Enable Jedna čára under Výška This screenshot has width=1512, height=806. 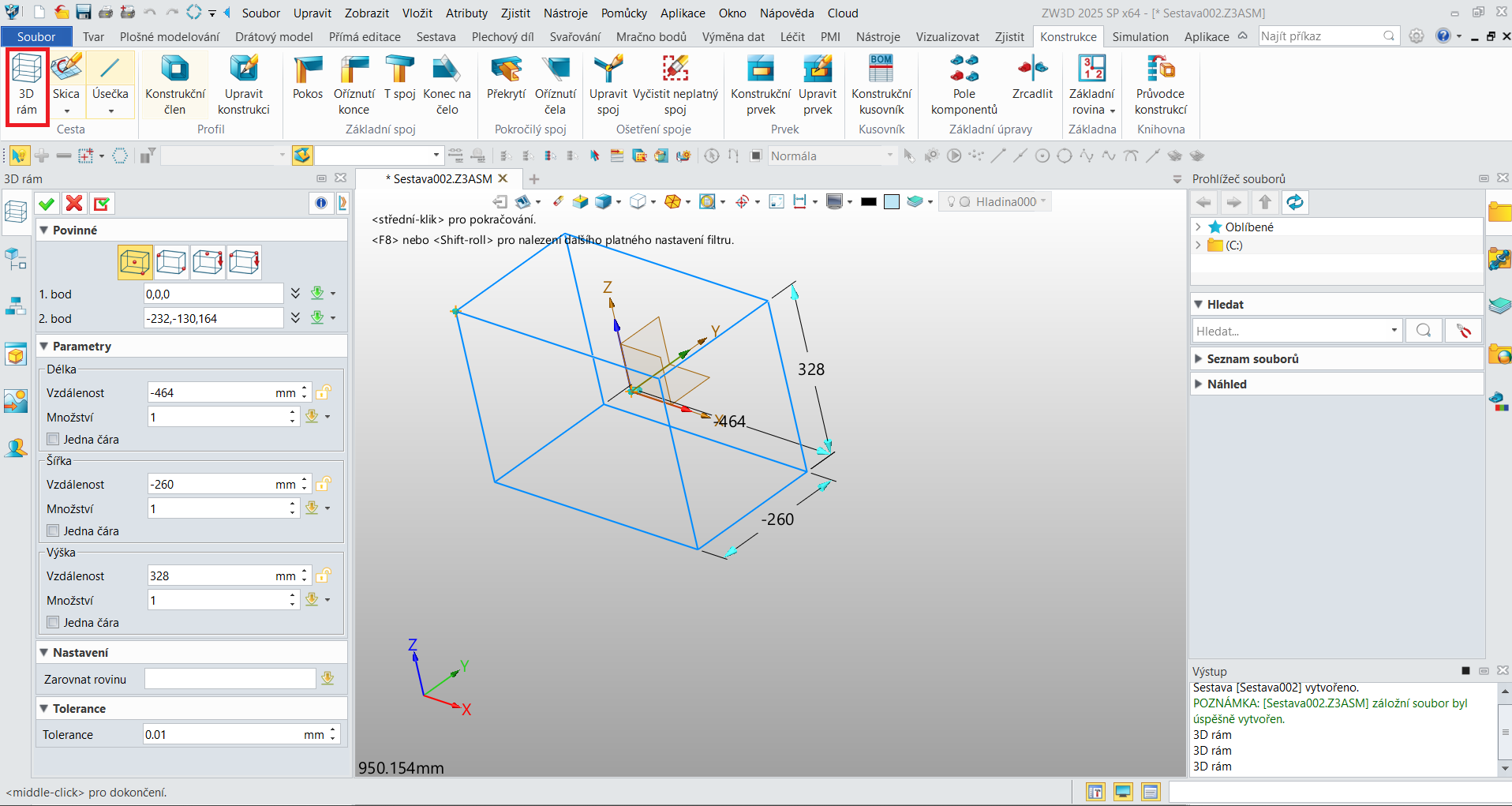(x=54, y=622)
